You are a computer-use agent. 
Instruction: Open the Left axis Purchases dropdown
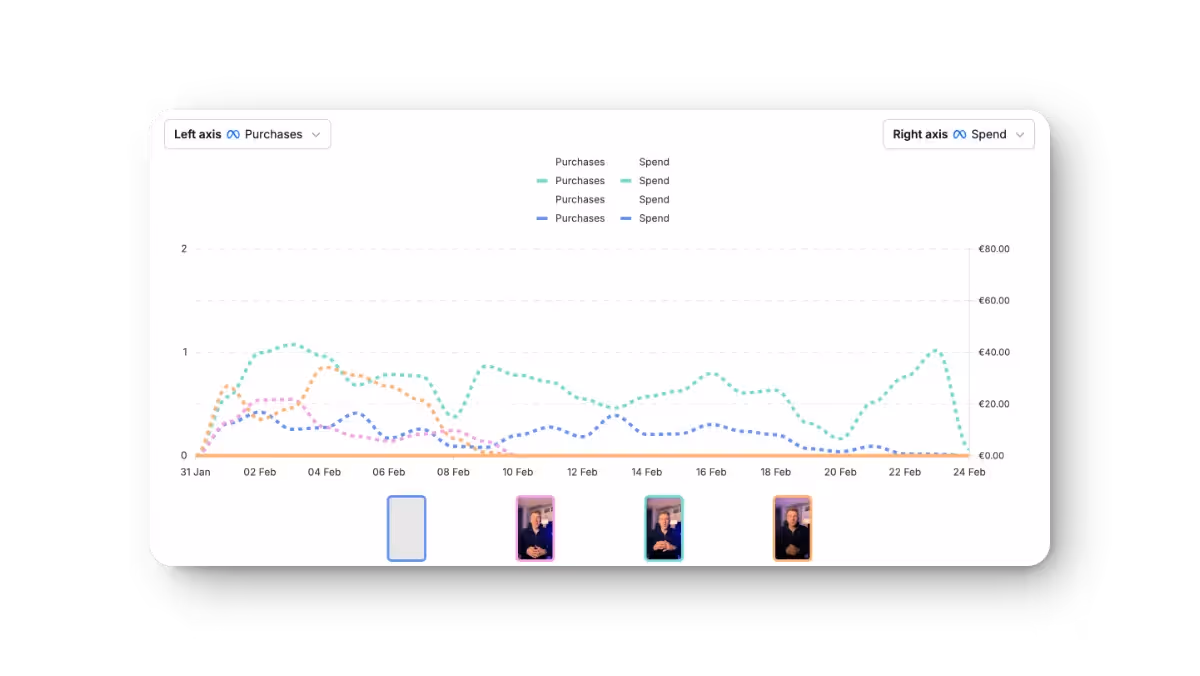point(247,134)
